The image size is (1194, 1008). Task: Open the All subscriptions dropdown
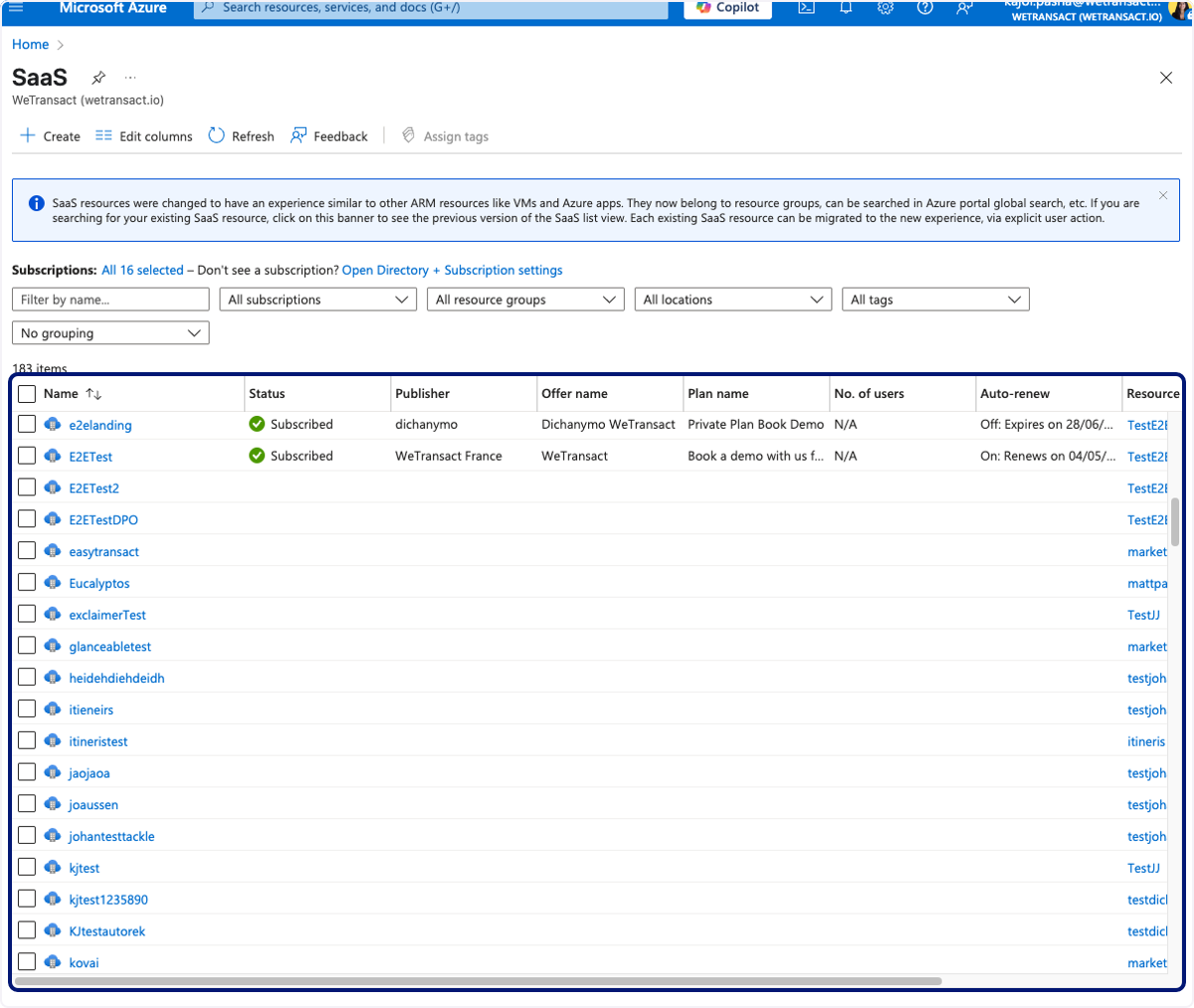coord(317,300)
